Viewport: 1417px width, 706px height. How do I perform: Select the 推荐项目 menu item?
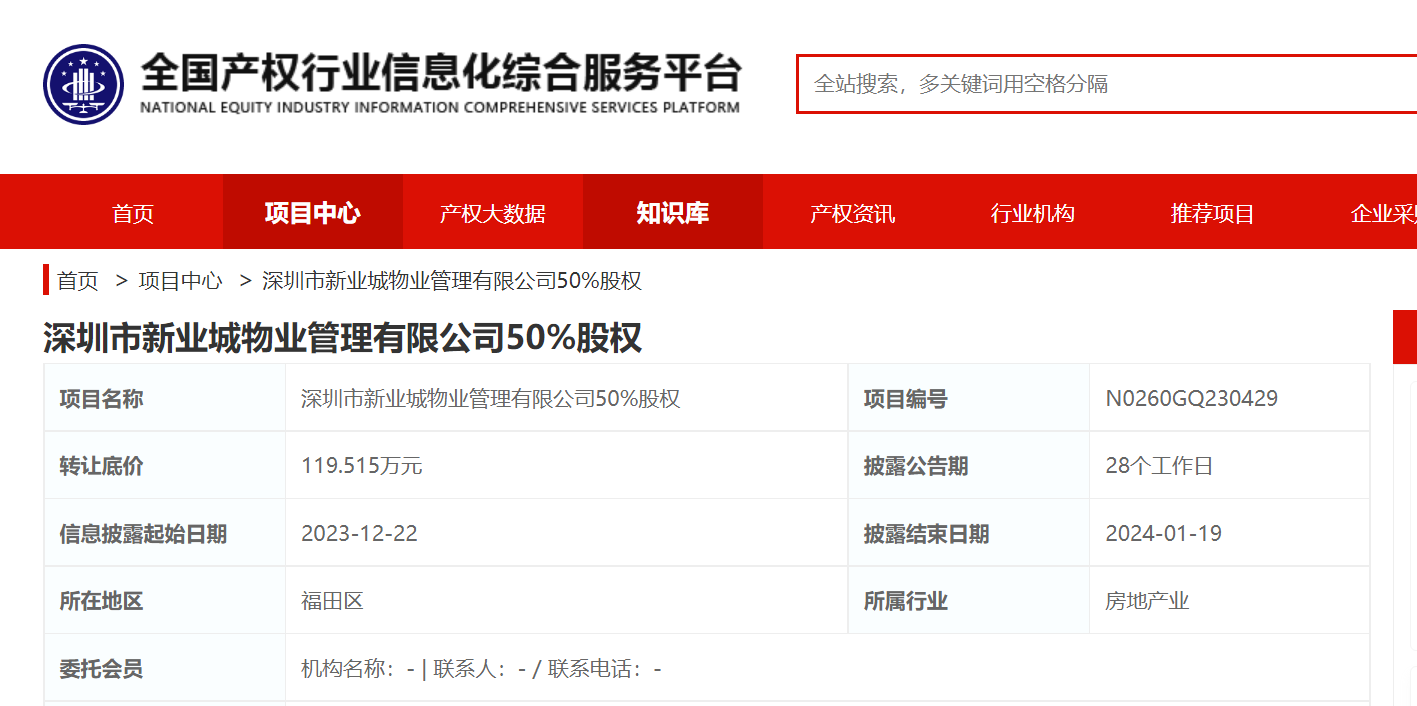click(1212, 213)
